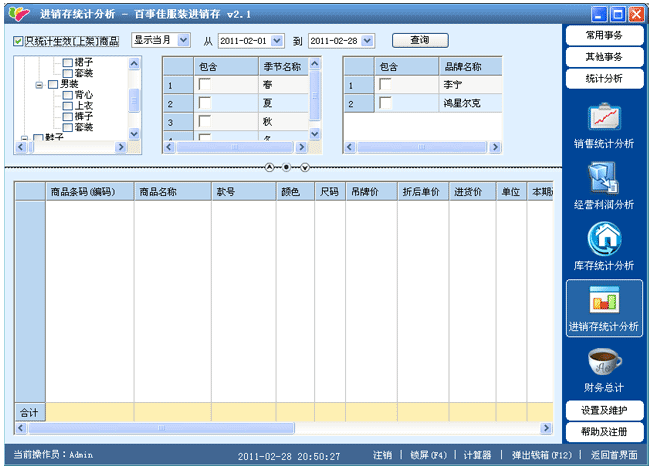
Task: Check the 包含 box for 春 season
Action: point(205,85)
